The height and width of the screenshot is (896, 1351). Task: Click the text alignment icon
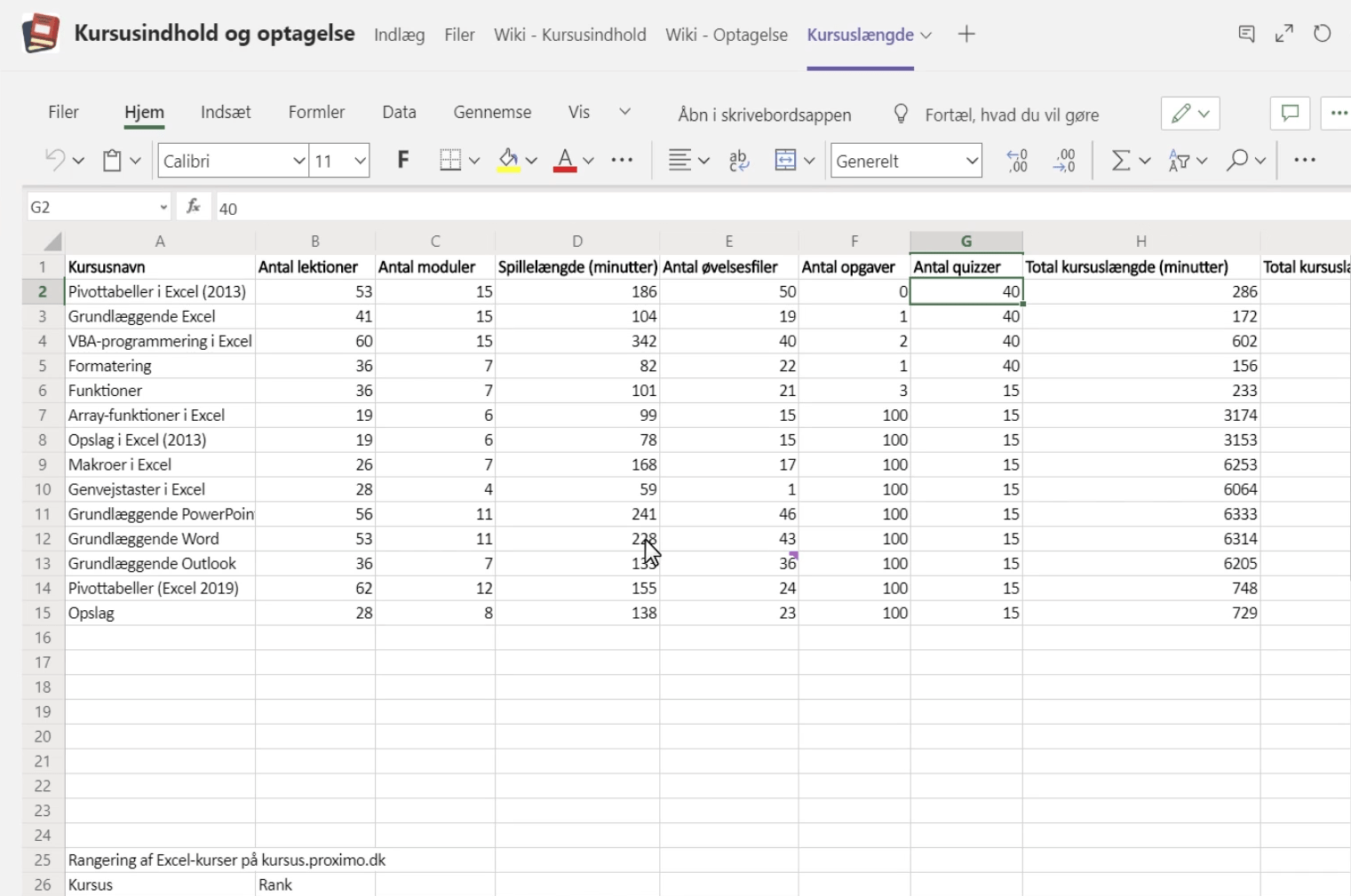click(679, 160)
